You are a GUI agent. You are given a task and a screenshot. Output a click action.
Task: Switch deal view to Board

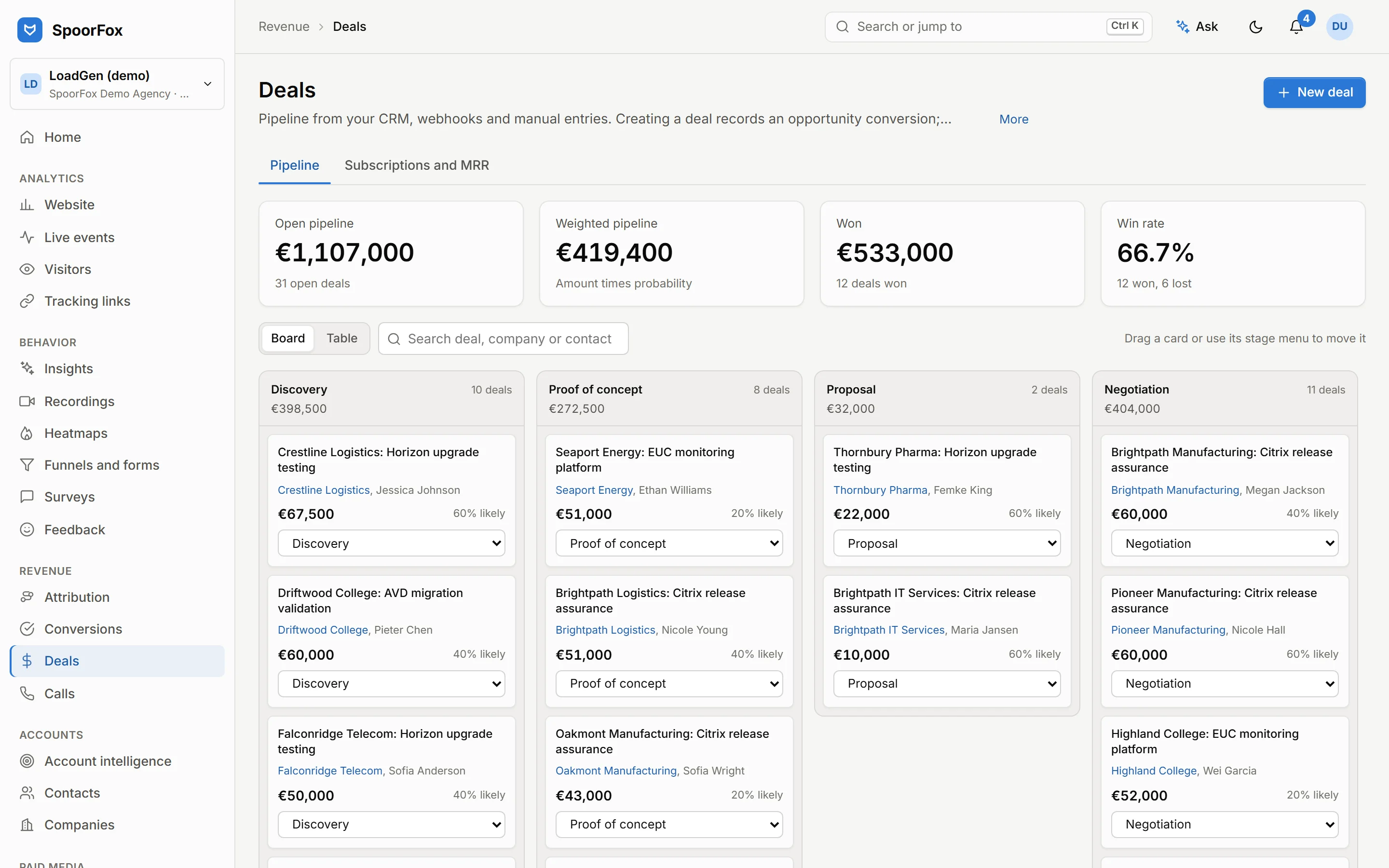coord(288,338)
